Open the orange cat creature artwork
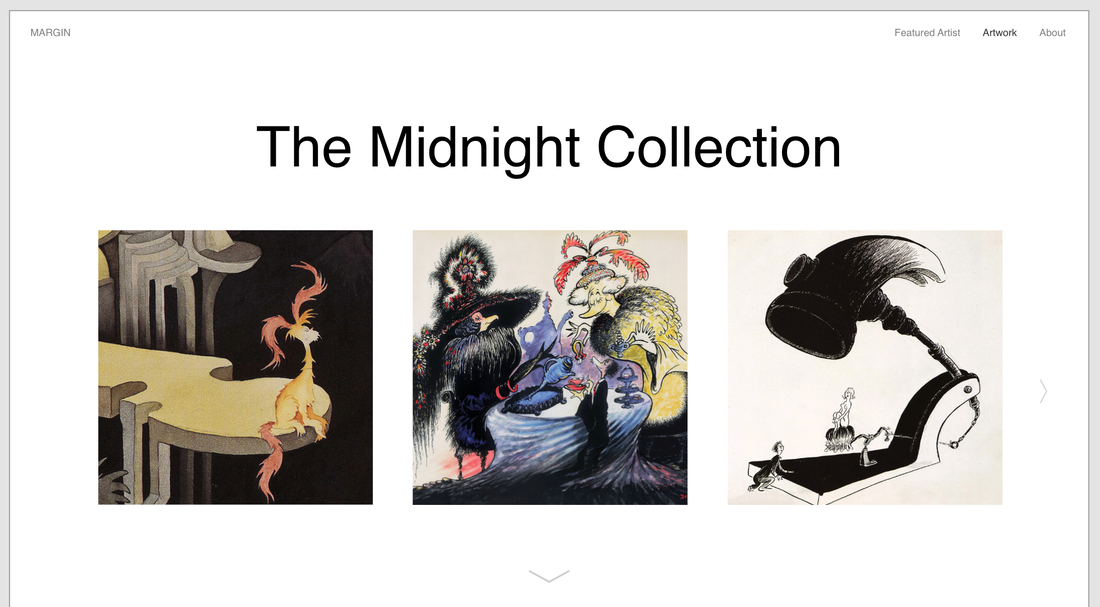This screenshot has width=1100, height=607. point(236,367)
